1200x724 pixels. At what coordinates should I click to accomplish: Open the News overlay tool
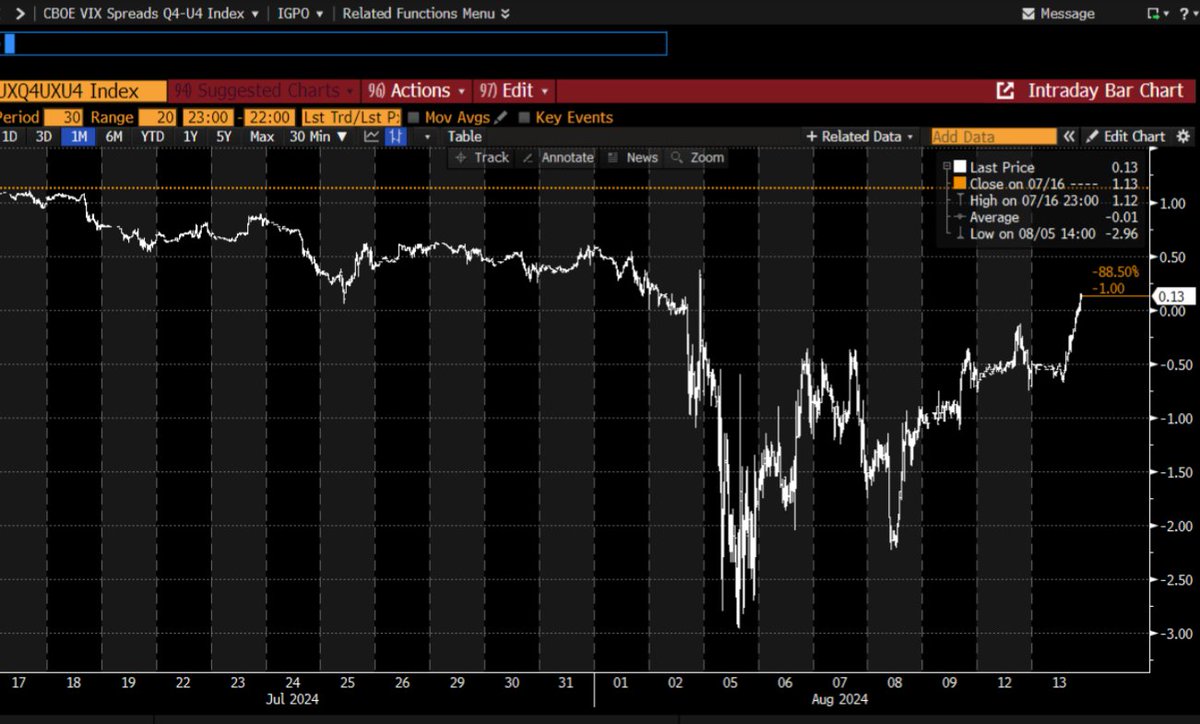coord(632,157)
